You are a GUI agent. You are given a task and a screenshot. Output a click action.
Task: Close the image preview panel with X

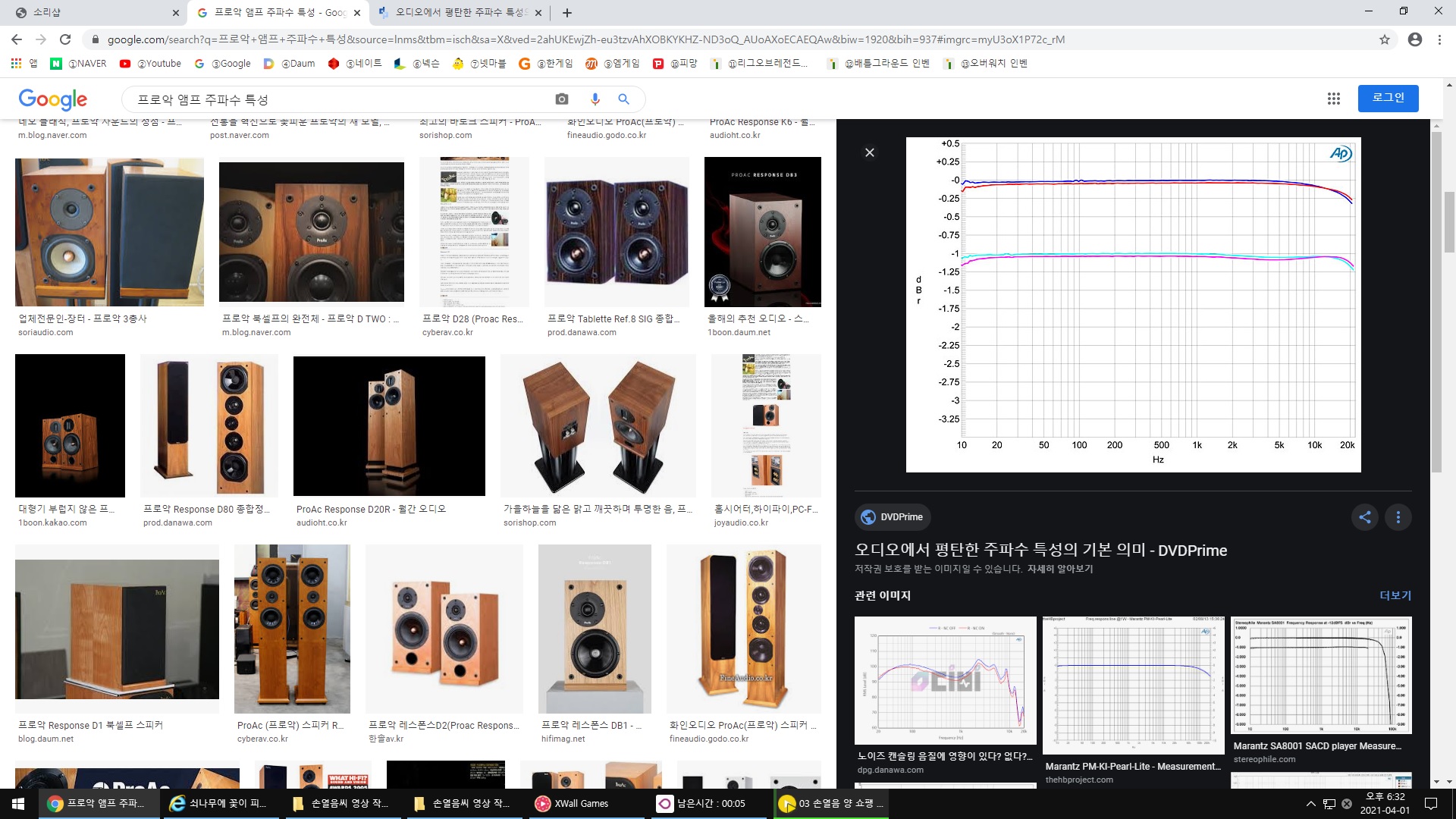870,152
